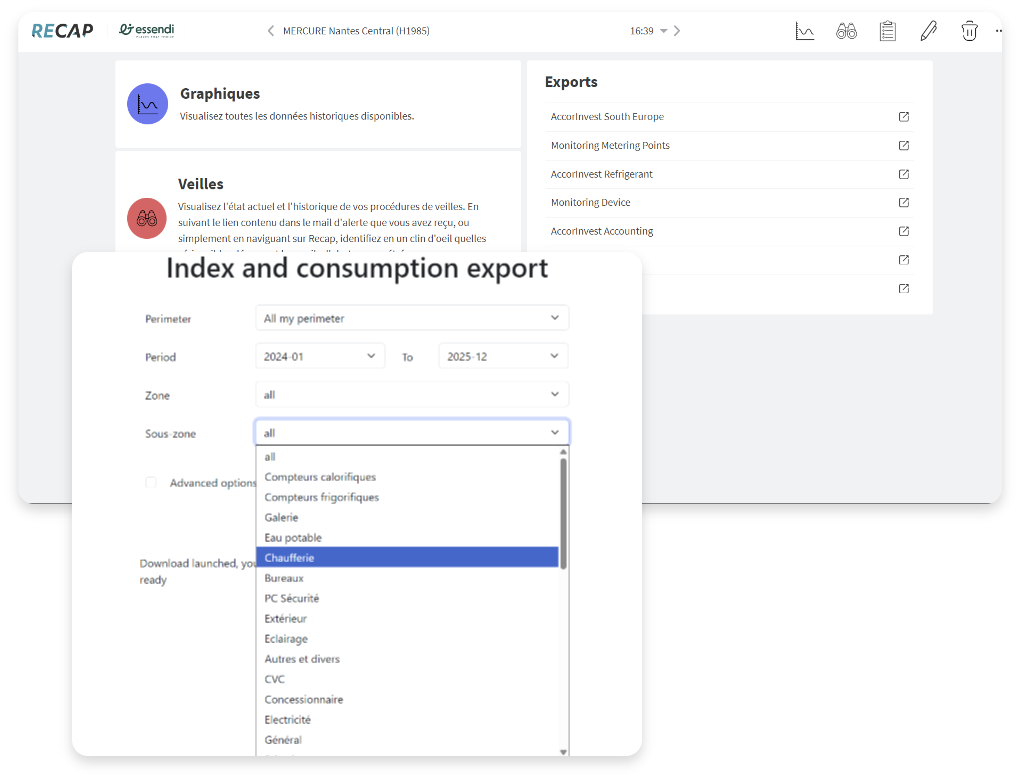1020x780 pixels.
Task: Click the red Veilles binoculars icon
Action: (147, 218)
